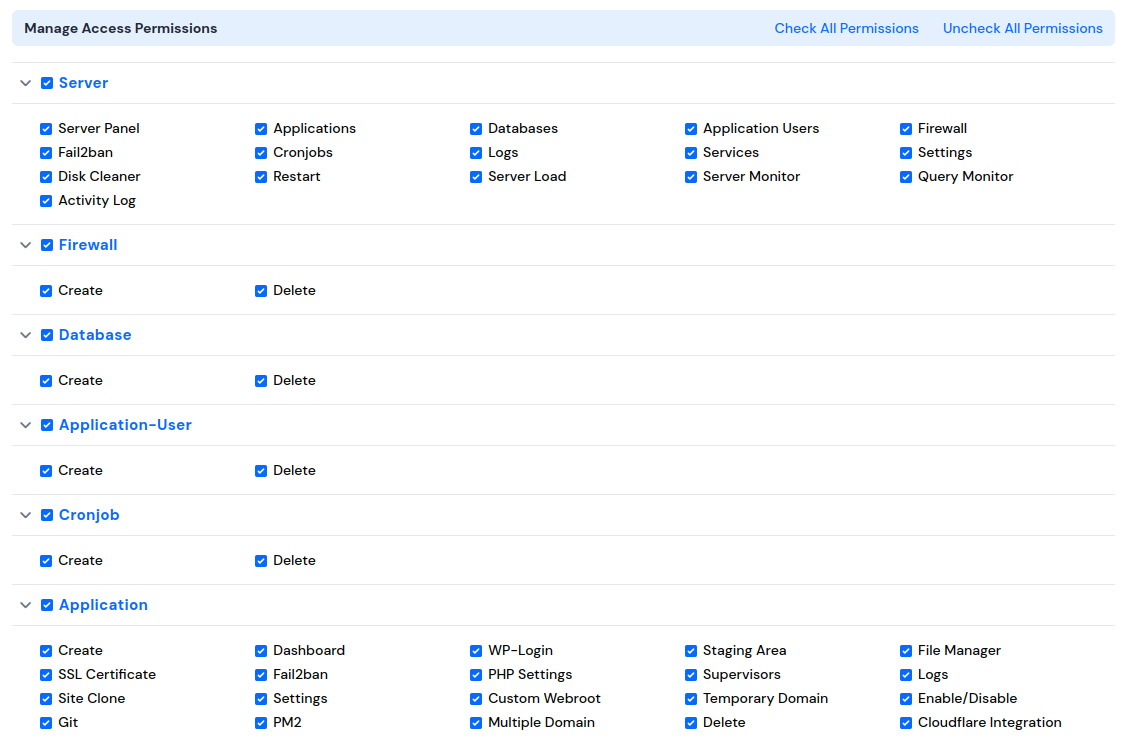The width and height of the screenshot is (1121, 751).
Task: Uncheck Logs in the Application section
Action: (906, 675)
